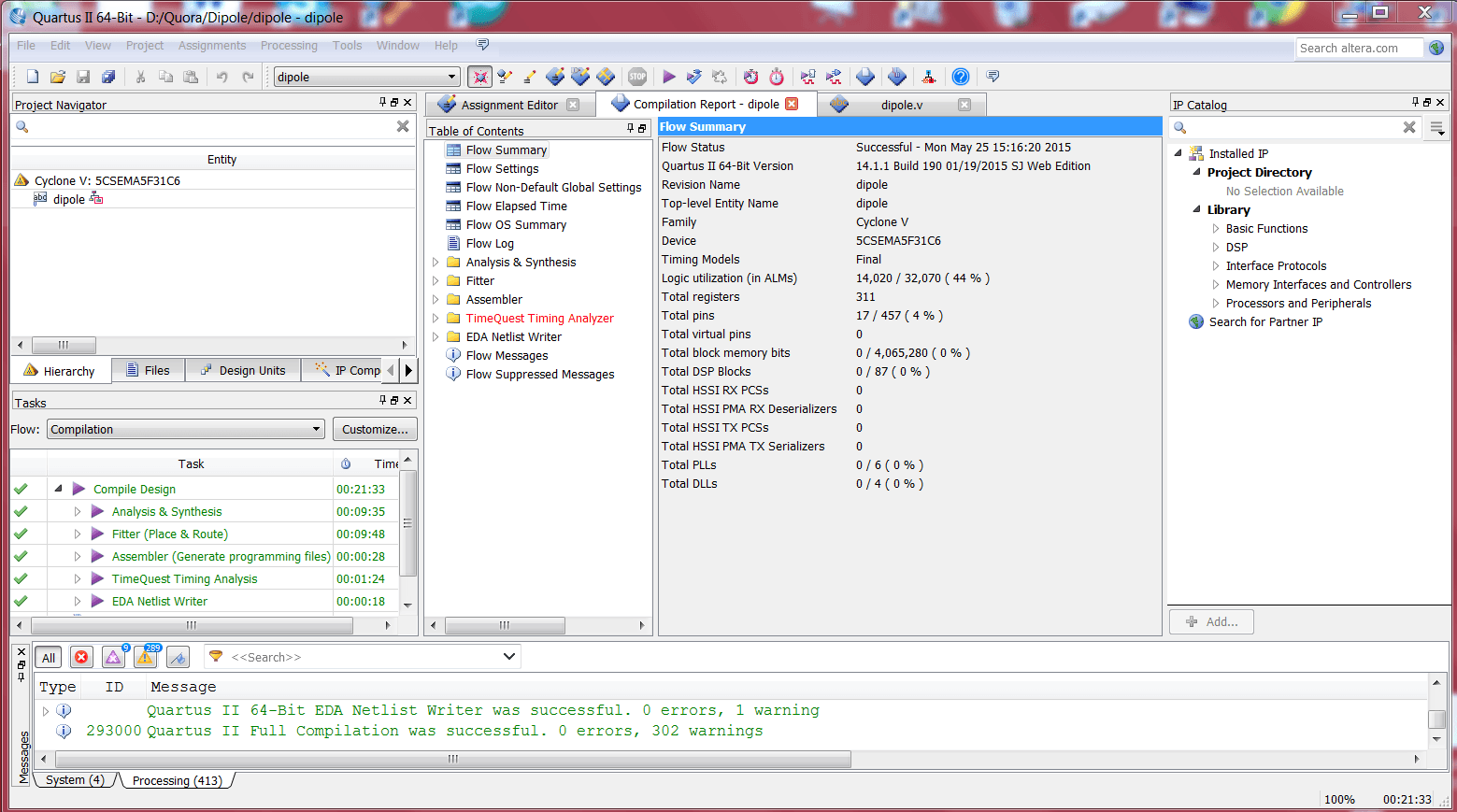The width and height of the screenshot is (1457, 812).
Task: Open the File menu
Action: tap(26, 45)
